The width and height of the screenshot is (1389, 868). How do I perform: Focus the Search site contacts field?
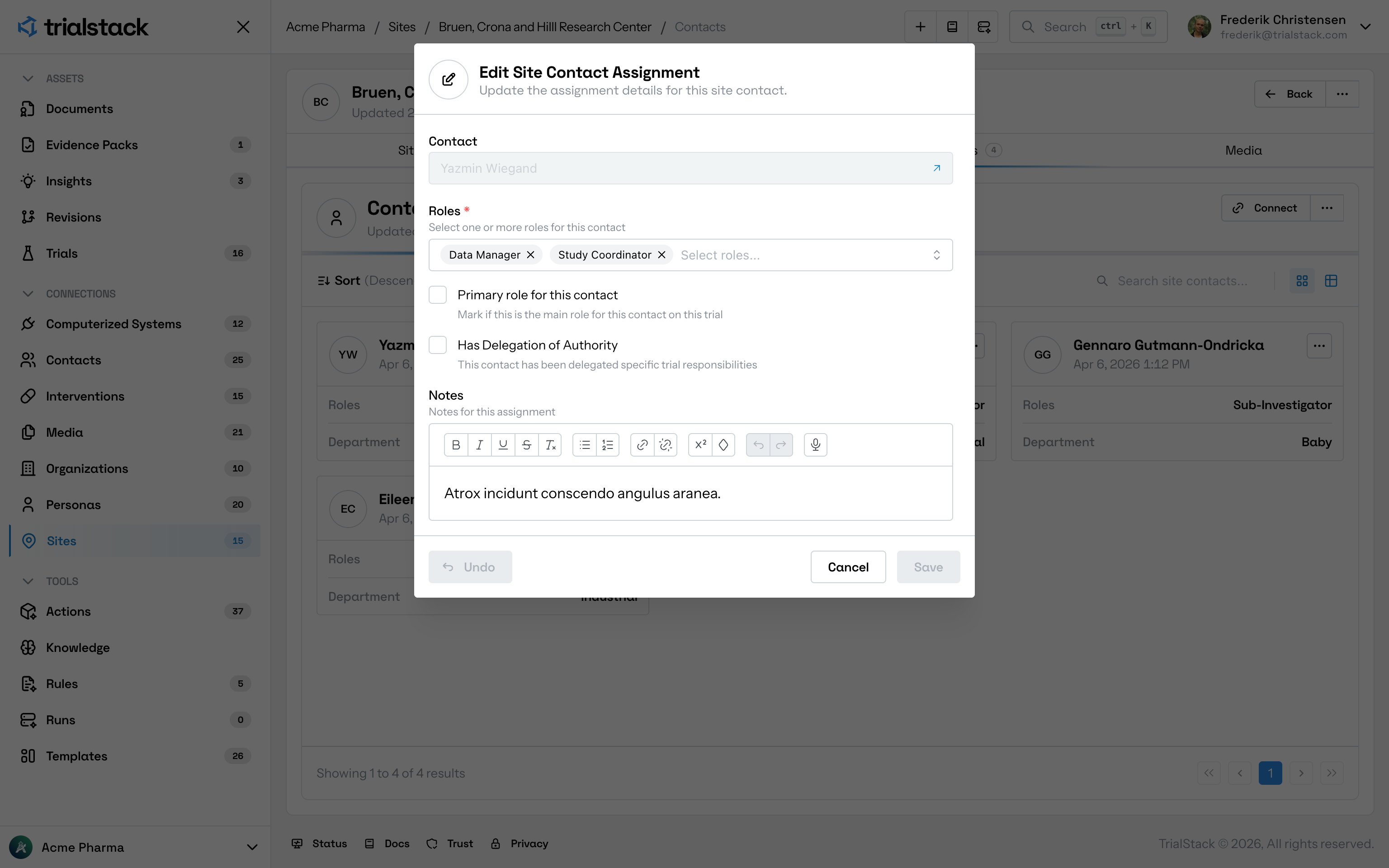coord(1182,281)
